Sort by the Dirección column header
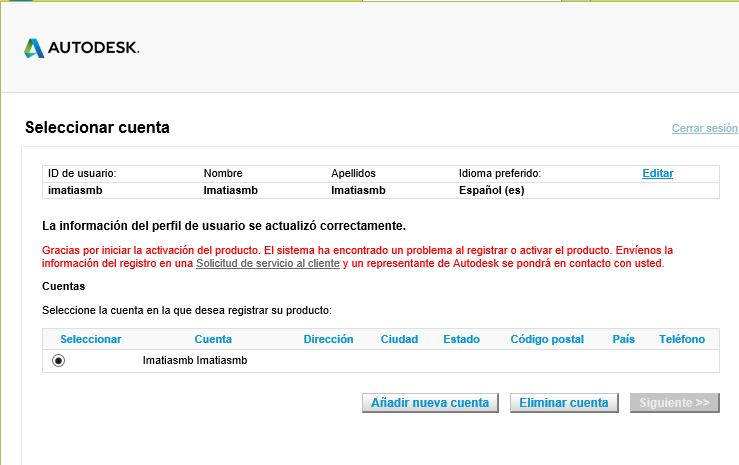 pos(328,339)
